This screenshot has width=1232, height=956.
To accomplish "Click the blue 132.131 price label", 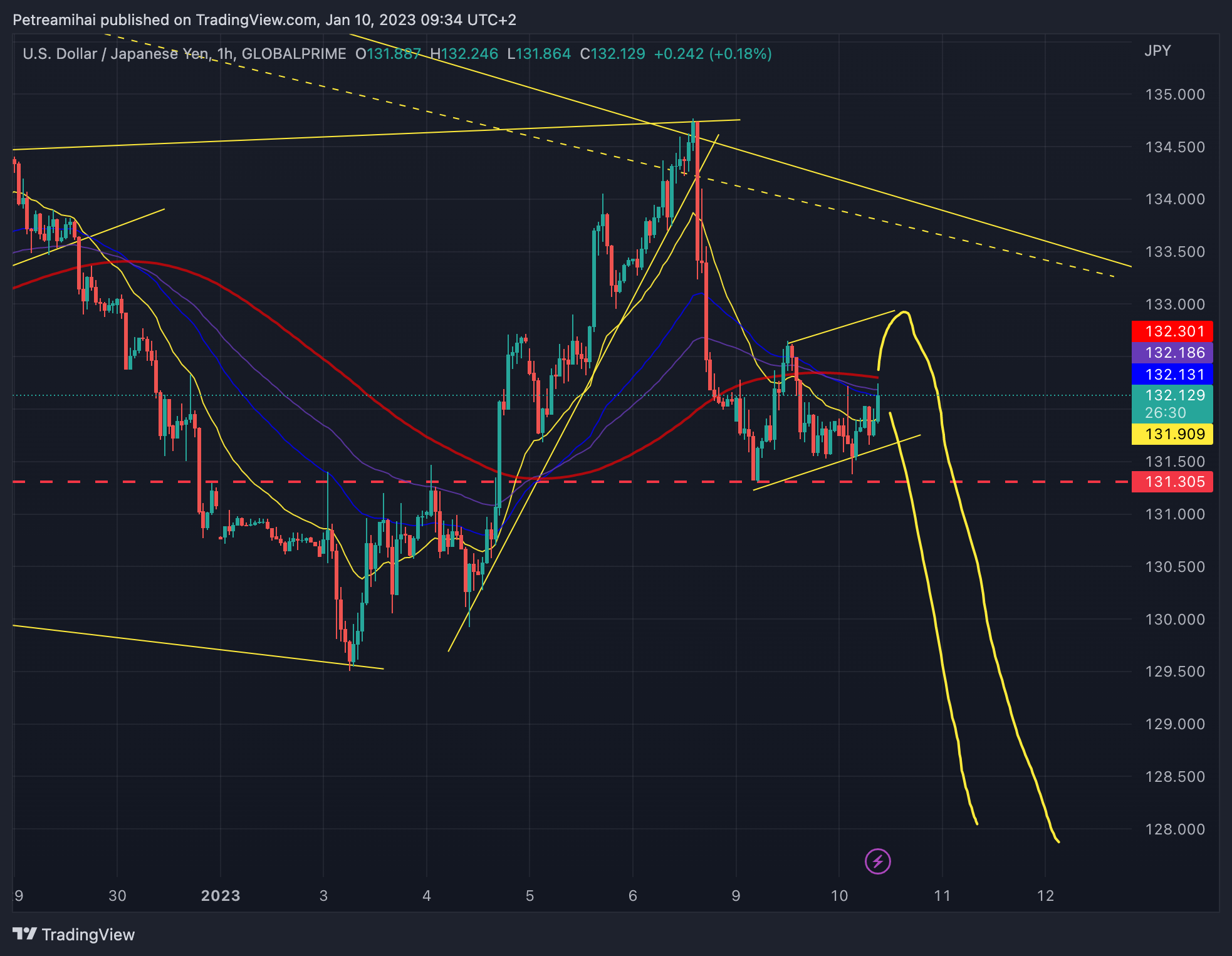I will (x=1172, y=375).
